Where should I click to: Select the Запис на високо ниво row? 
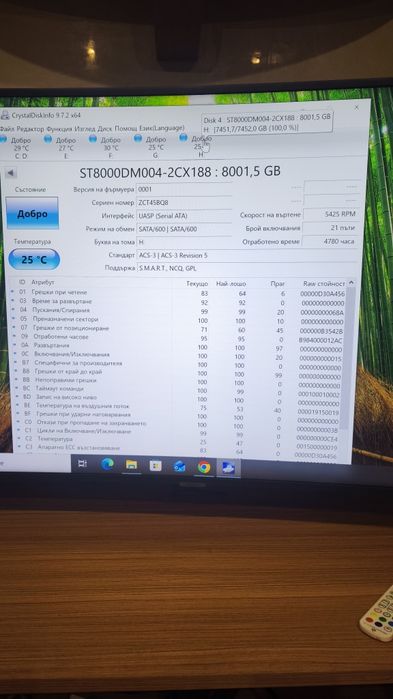[178, 399]
